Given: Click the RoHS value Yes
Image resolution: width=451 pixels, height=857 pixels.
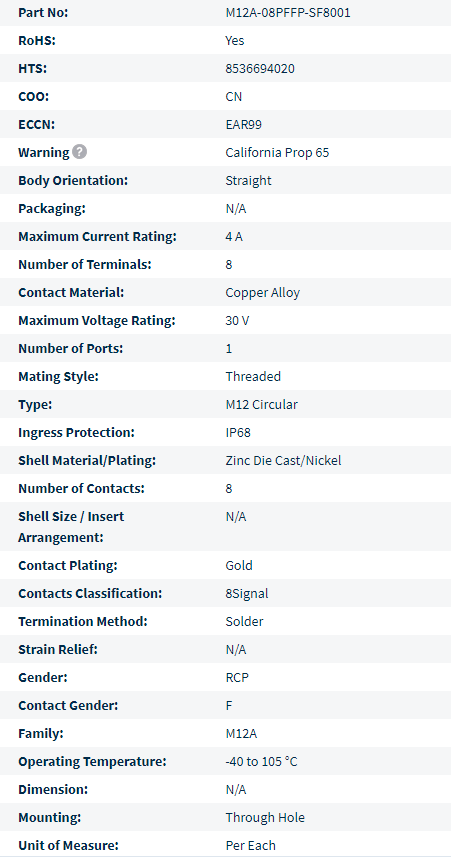Looking at the screenshot, I should point(235,41).
